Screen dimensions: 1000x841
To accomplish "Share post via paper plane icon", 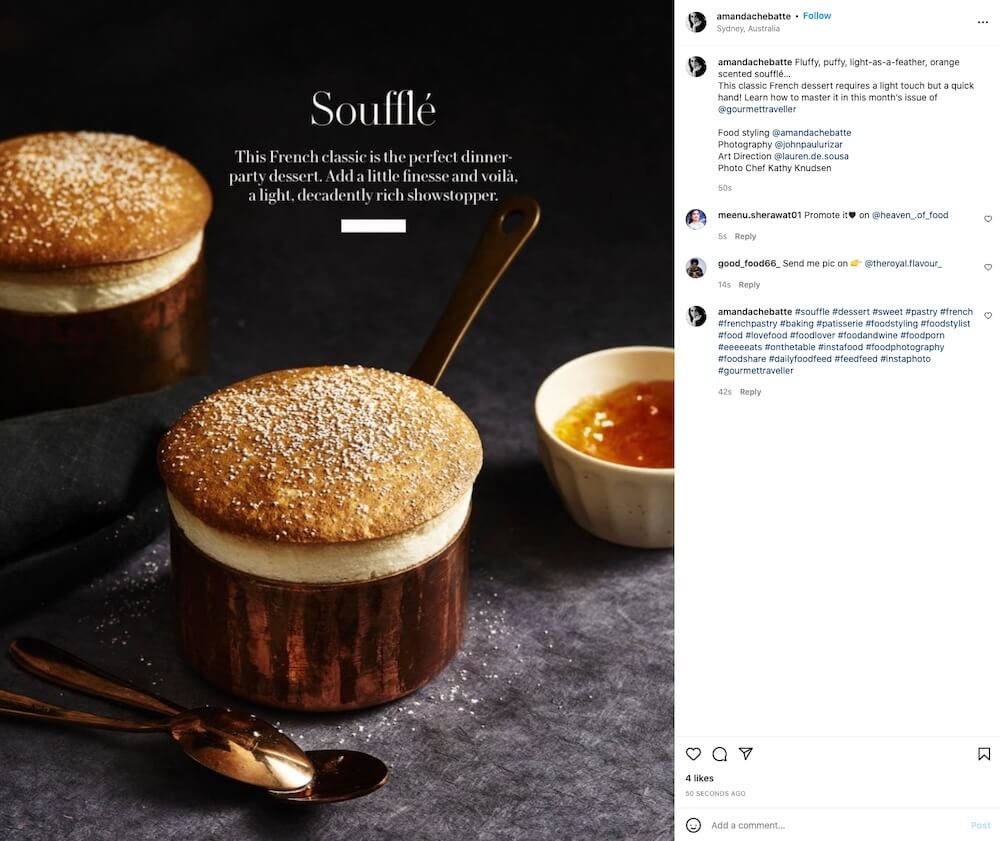I will 746,754.
